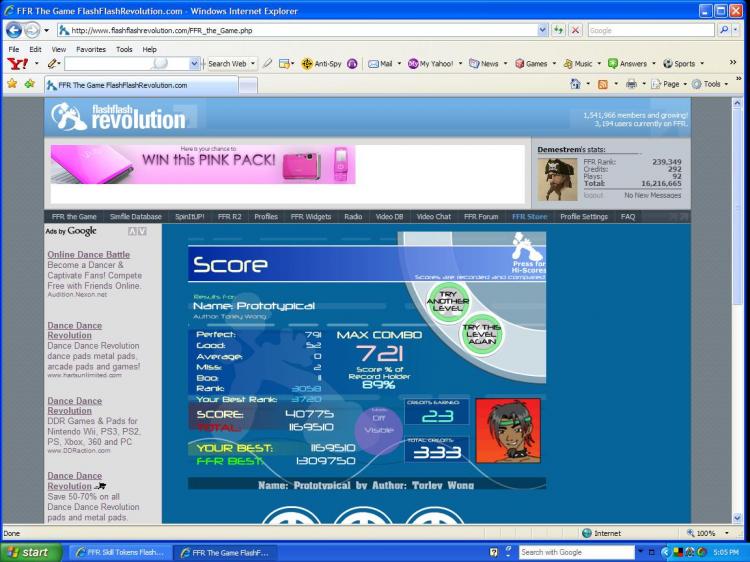
Task: Expand the IE Tools dropdown menu
Action: 711,84
